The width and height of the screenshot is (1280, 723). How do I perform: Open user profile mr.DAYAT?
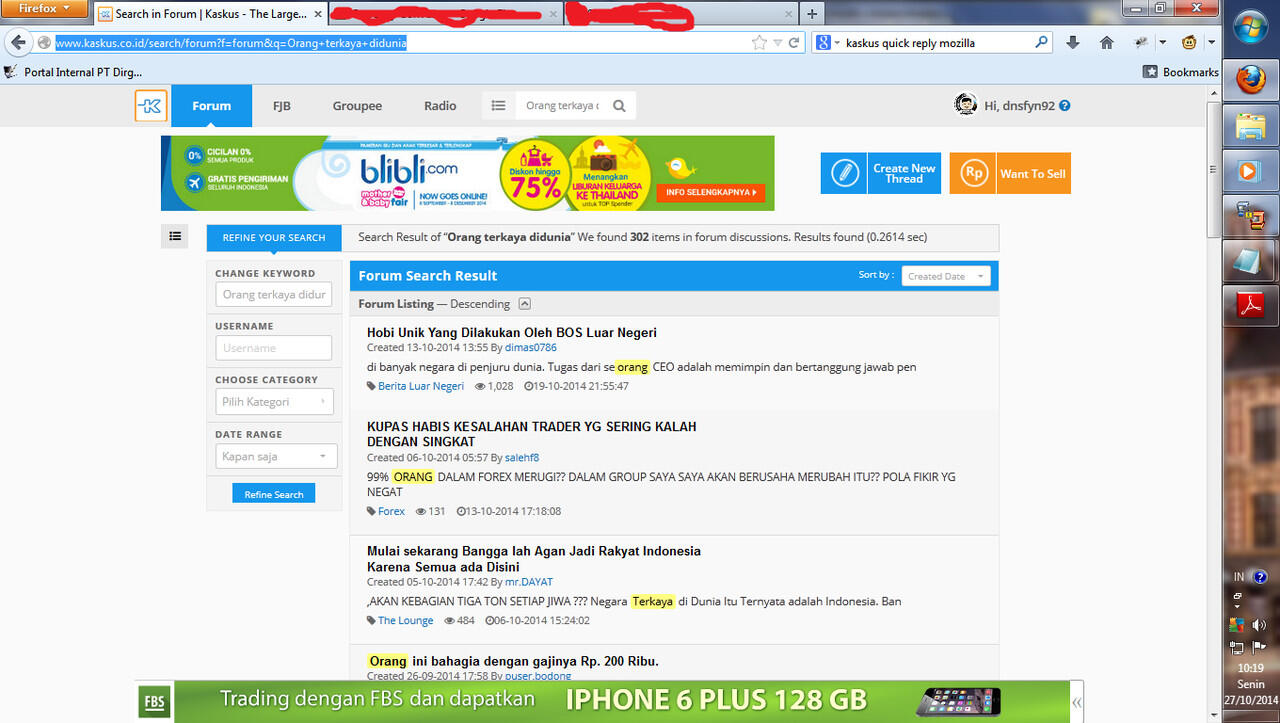(x=529, y=582)
